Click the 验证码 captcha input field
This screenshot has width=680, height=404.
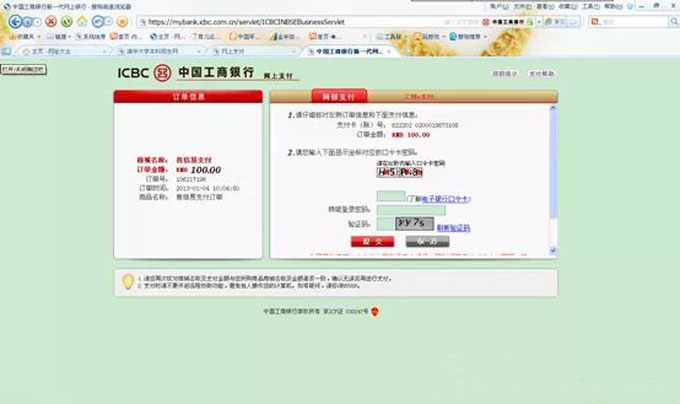coord(386,224)
